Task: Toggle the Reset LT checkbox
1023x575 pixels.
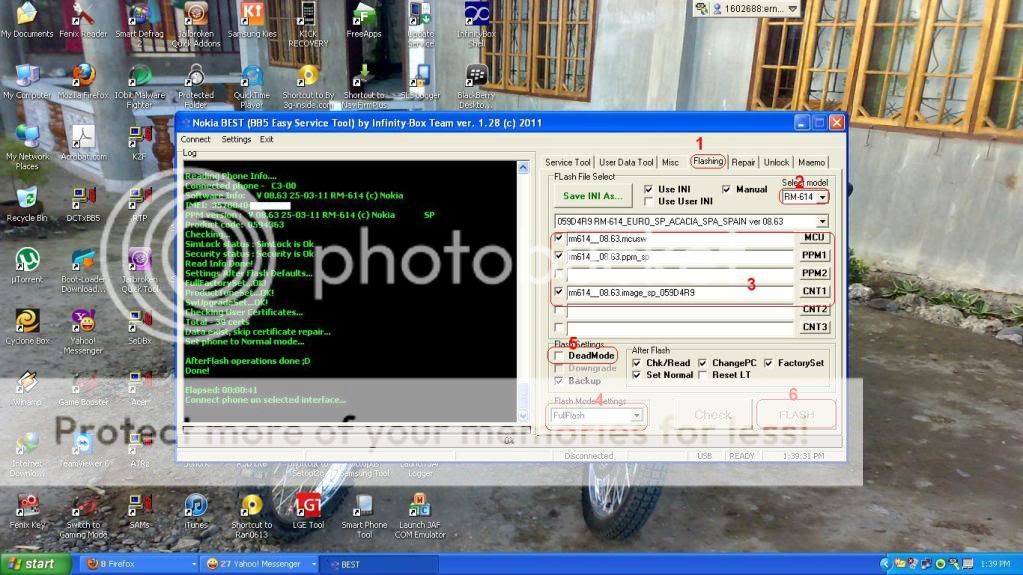Action: pos(703,375)
